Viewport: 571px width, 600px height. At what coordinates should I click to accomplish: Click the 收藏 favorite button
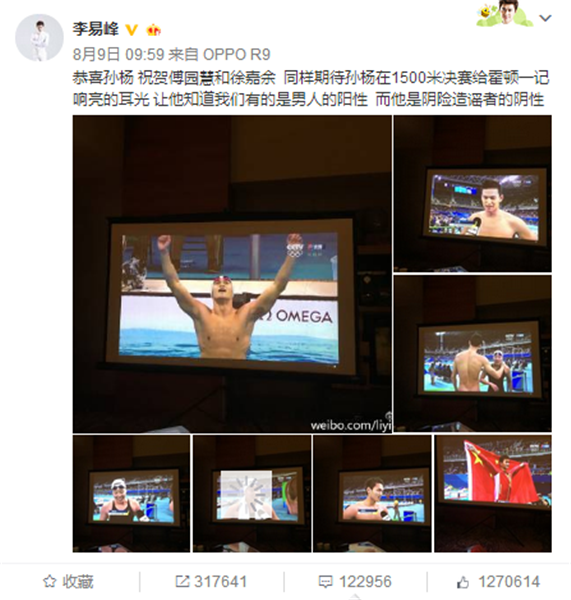click(x=68, y=582)
